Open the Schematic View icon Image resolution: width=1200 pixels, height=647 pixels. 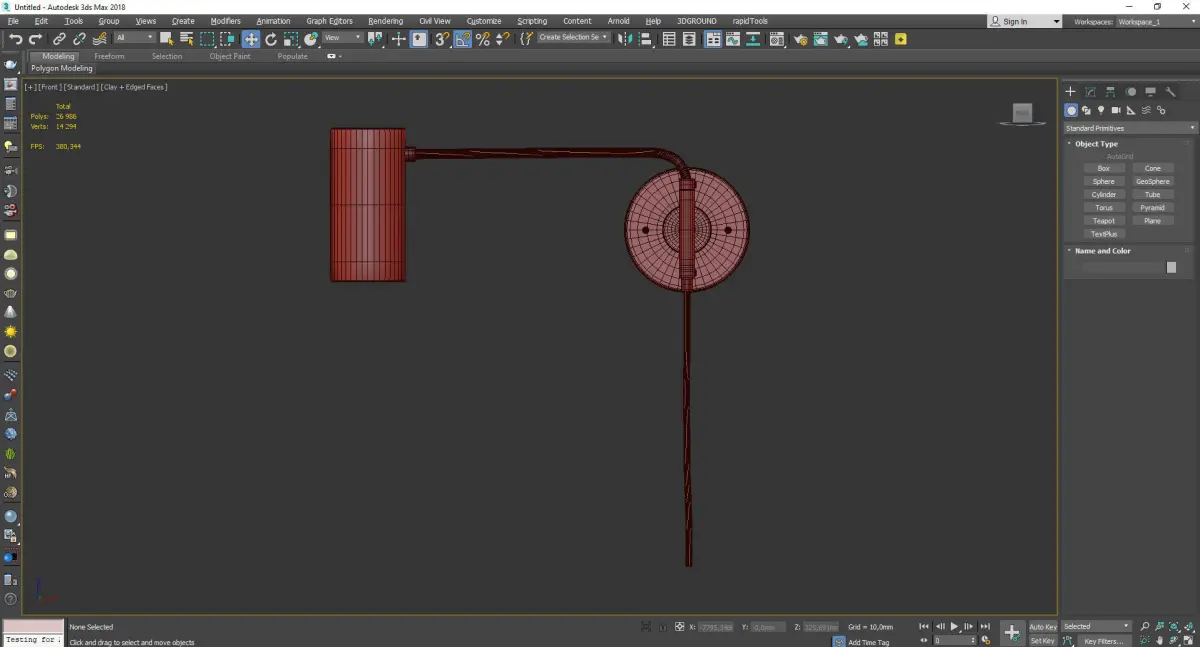point(753,39)
